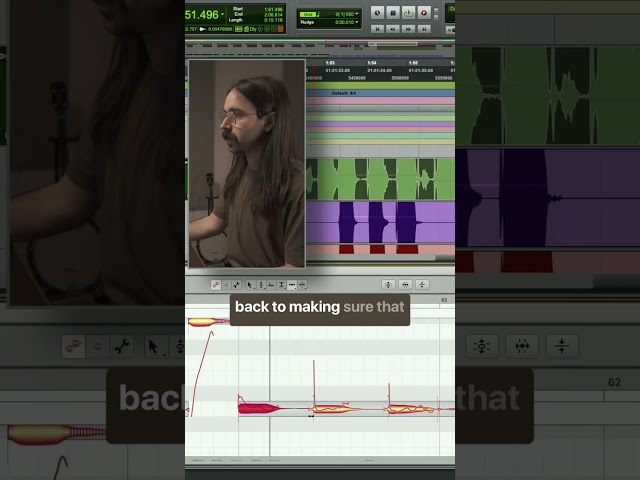The image size is (640, 480).
Task: Open the Nudge value dropdown
Action: tap(357, 22)
